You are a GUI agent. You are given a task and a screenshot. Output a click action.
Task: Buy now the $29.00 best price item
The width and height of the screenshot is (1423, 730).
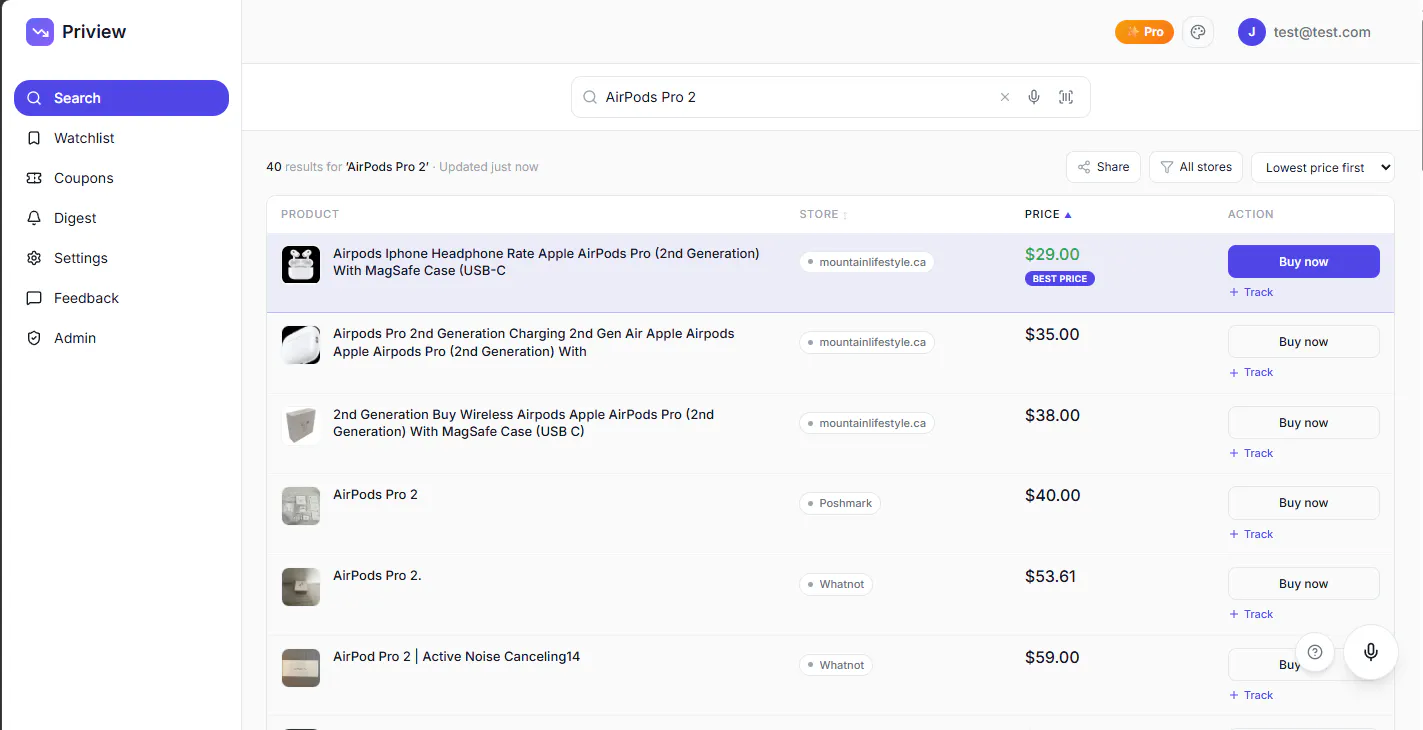click(x=1303, y=261)
